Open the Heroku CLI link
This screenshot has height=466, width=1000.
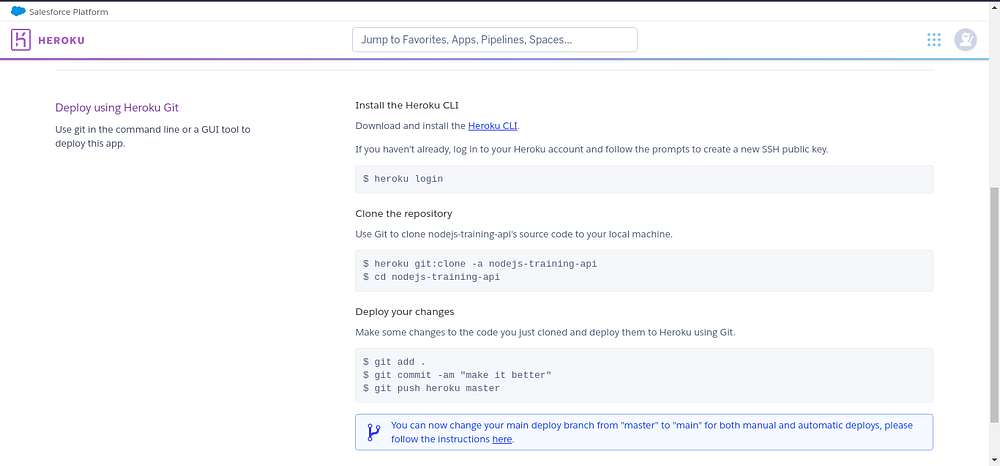492,126
